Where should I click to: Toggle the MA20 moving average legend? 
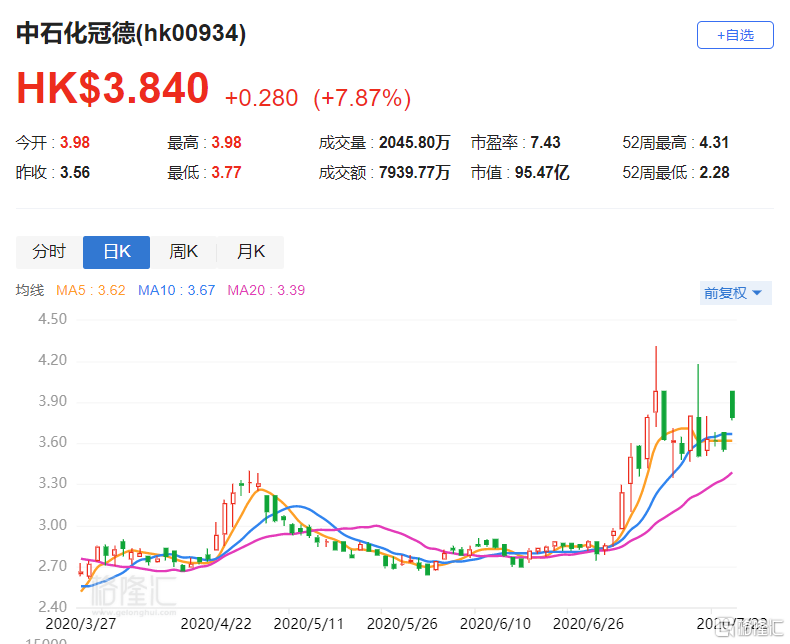pos(266,291)
